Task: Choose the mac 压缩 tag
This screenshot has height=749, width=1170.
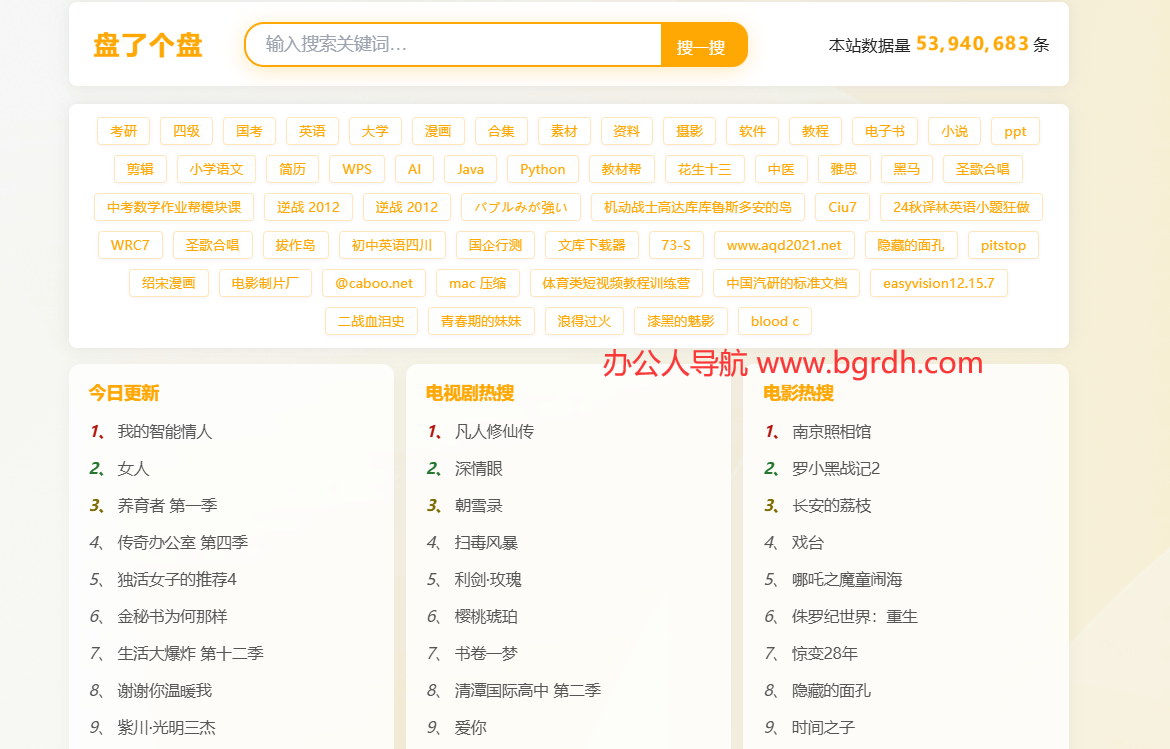Action: tap(478, 283)
